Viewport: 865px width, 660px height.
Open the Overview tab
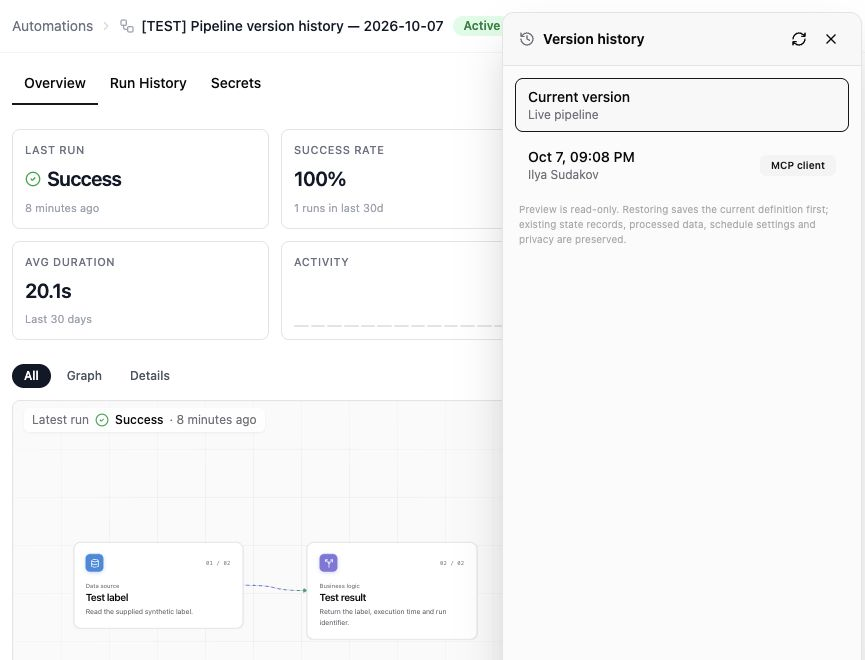pos(55,83)
